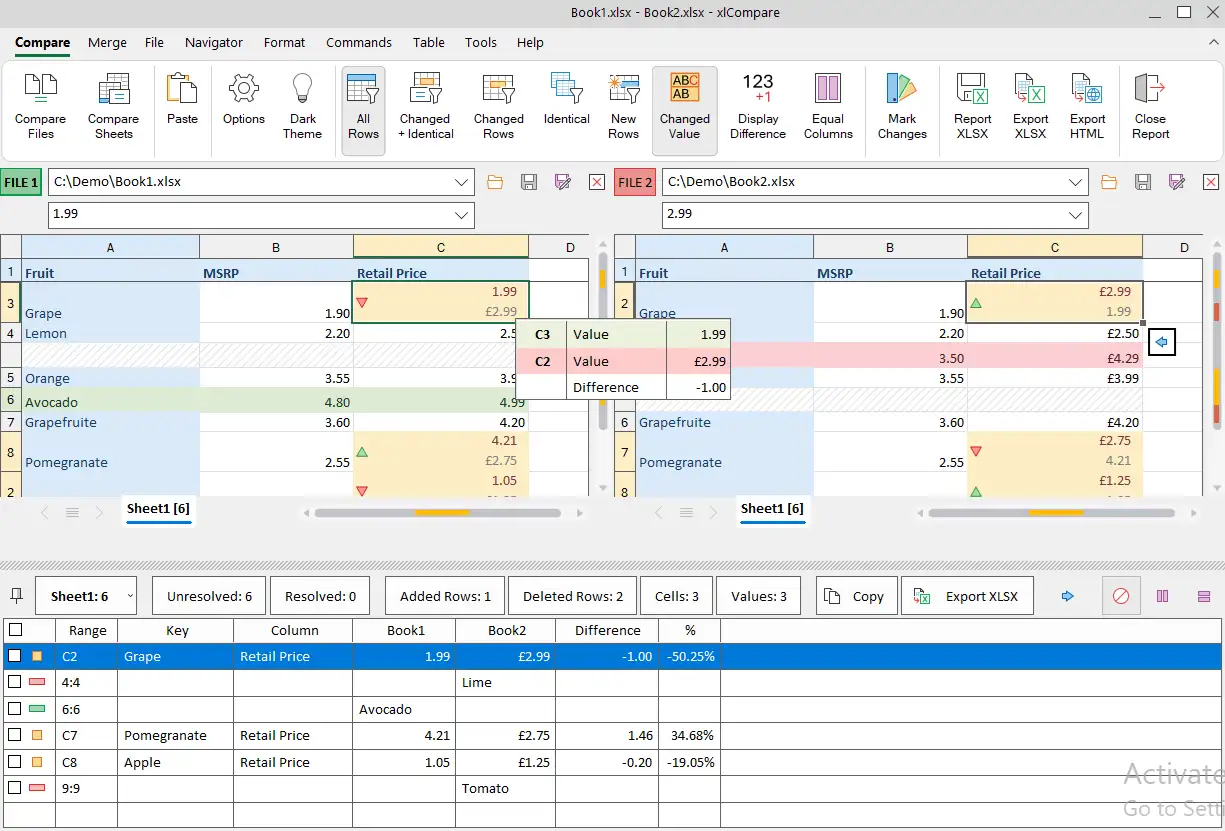Click Added Rows: 1 filter
The width and height of the screenshot is (1225, 831).
tap(445, 596)
